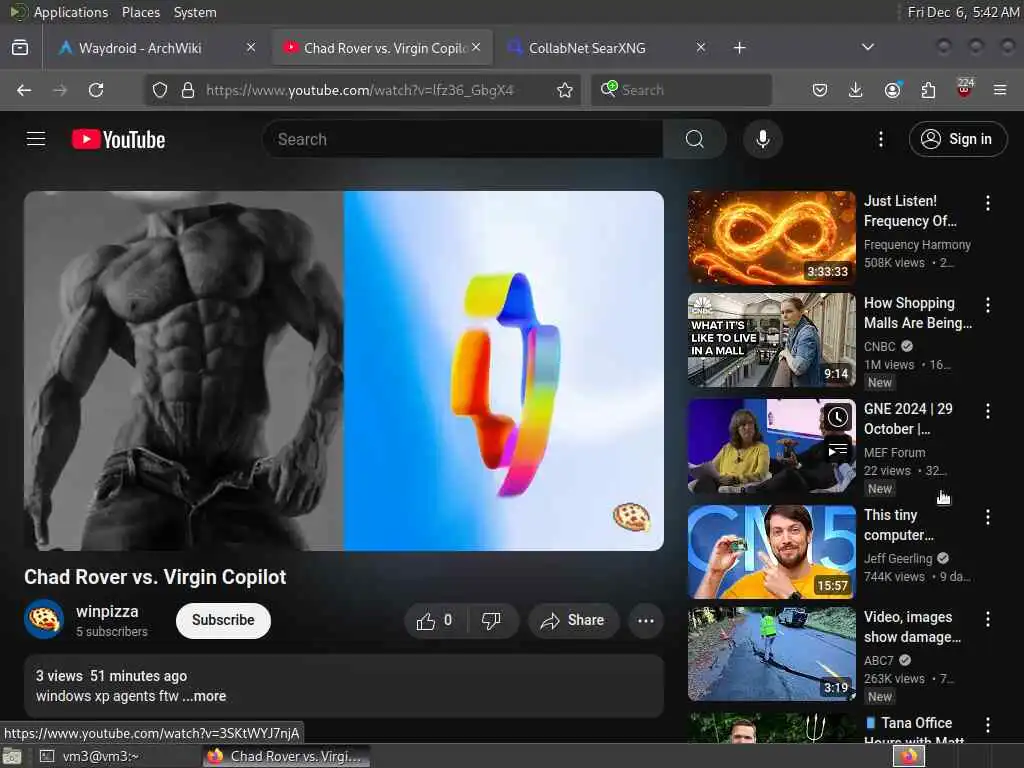Reload the page with the refresh icon
1024x768 pixels.
(96, 90)
